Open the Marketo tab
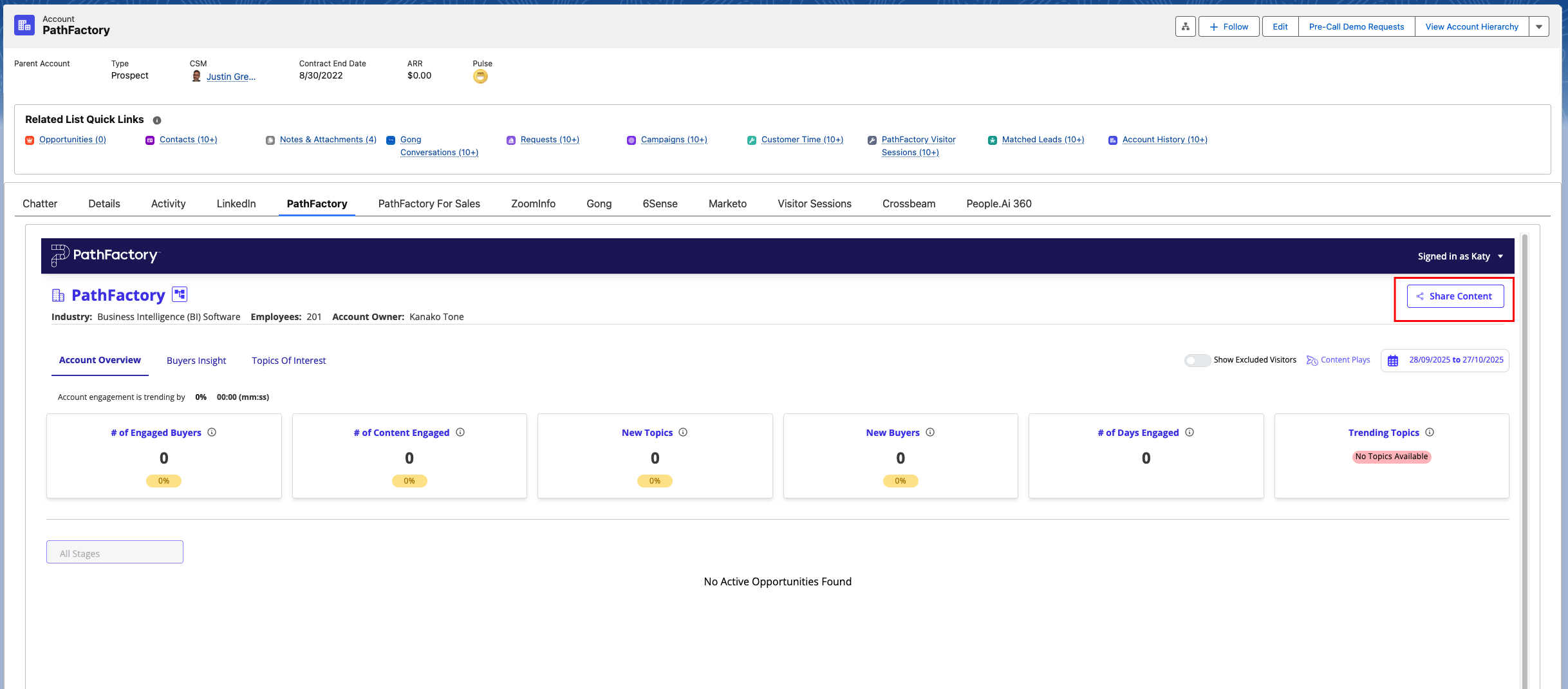 click(728, 204)
